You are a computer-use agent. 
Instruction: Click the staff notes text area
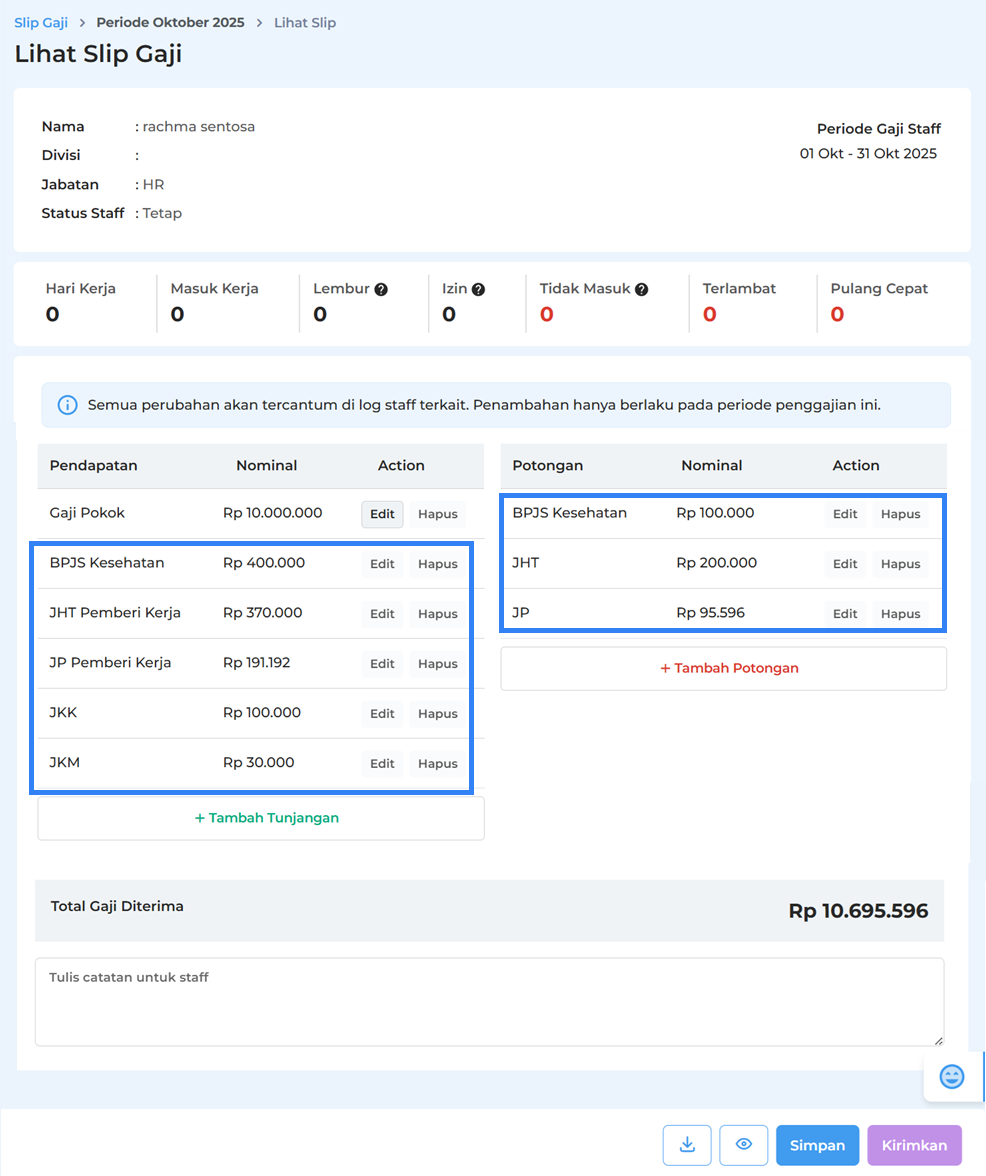489,1002
